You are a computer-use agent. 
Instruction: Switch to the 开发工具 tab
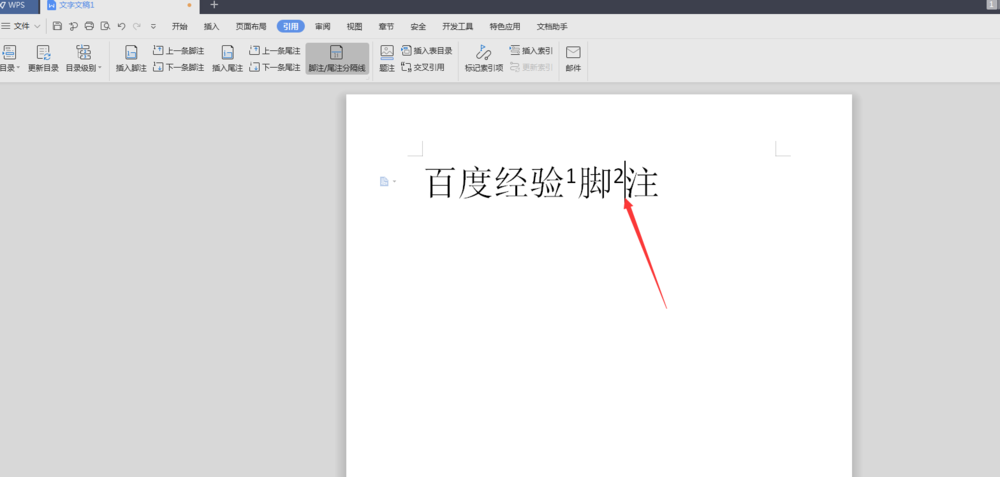pyautogui.click(x=458, y=27)
